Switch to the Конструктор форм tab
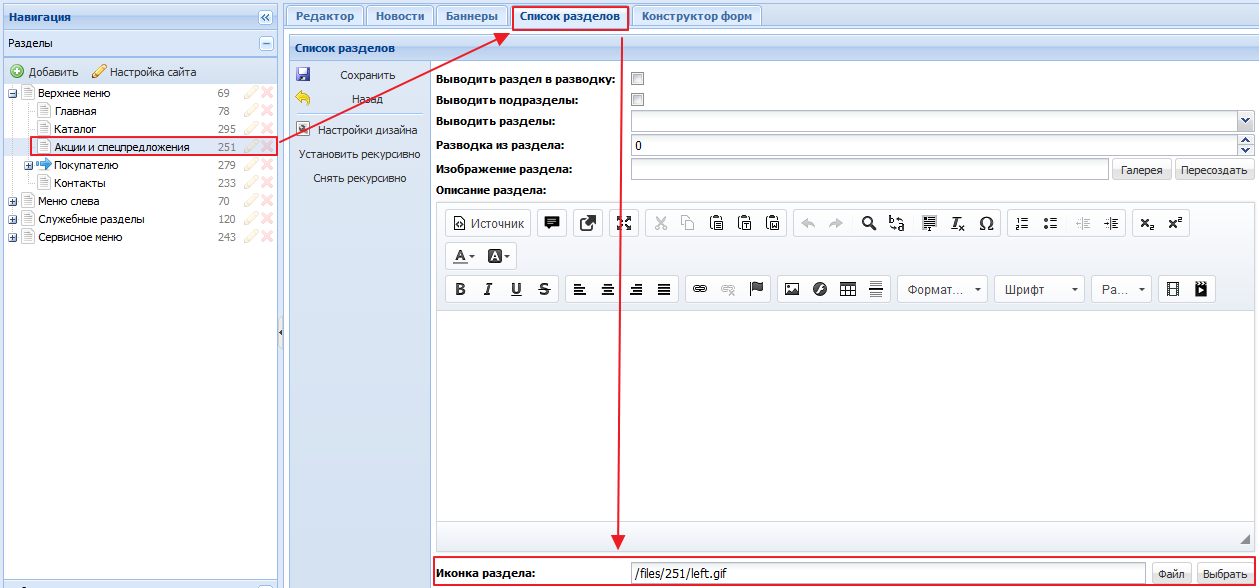Viewport: 1259px width, 588px height. point(697,16)
